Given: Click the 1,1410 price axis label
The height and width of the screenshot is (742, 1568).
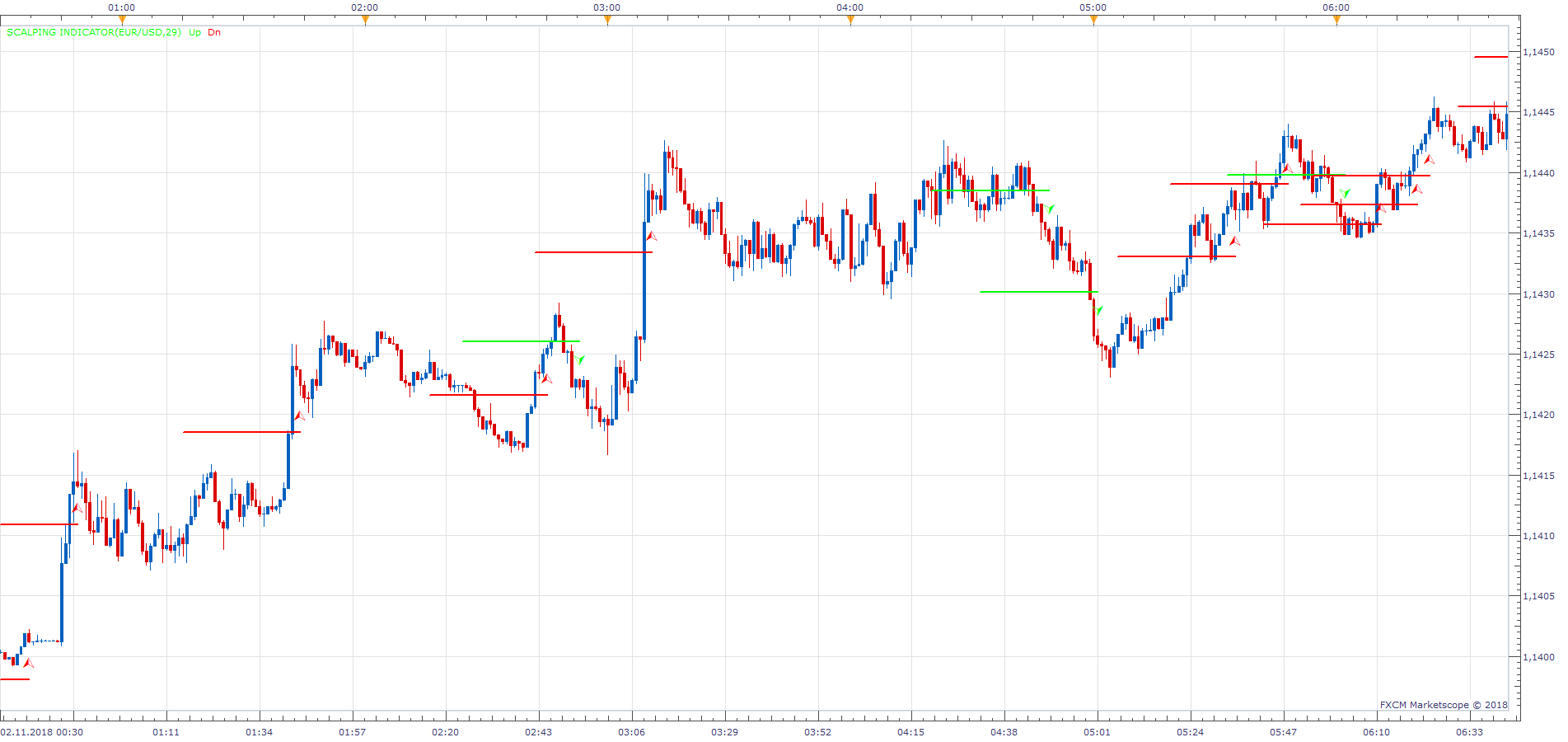Looking at the screenshot, I should pos(1538,536).
